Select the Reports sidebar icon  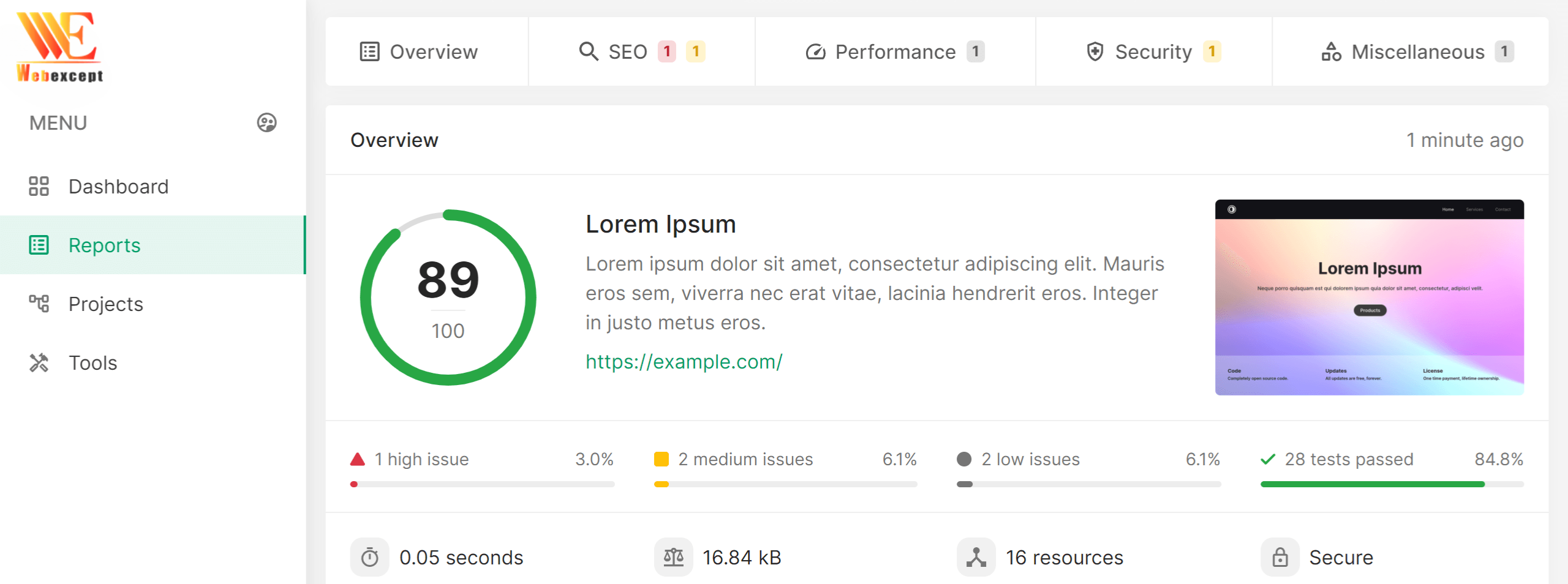[x=39, y=245]
